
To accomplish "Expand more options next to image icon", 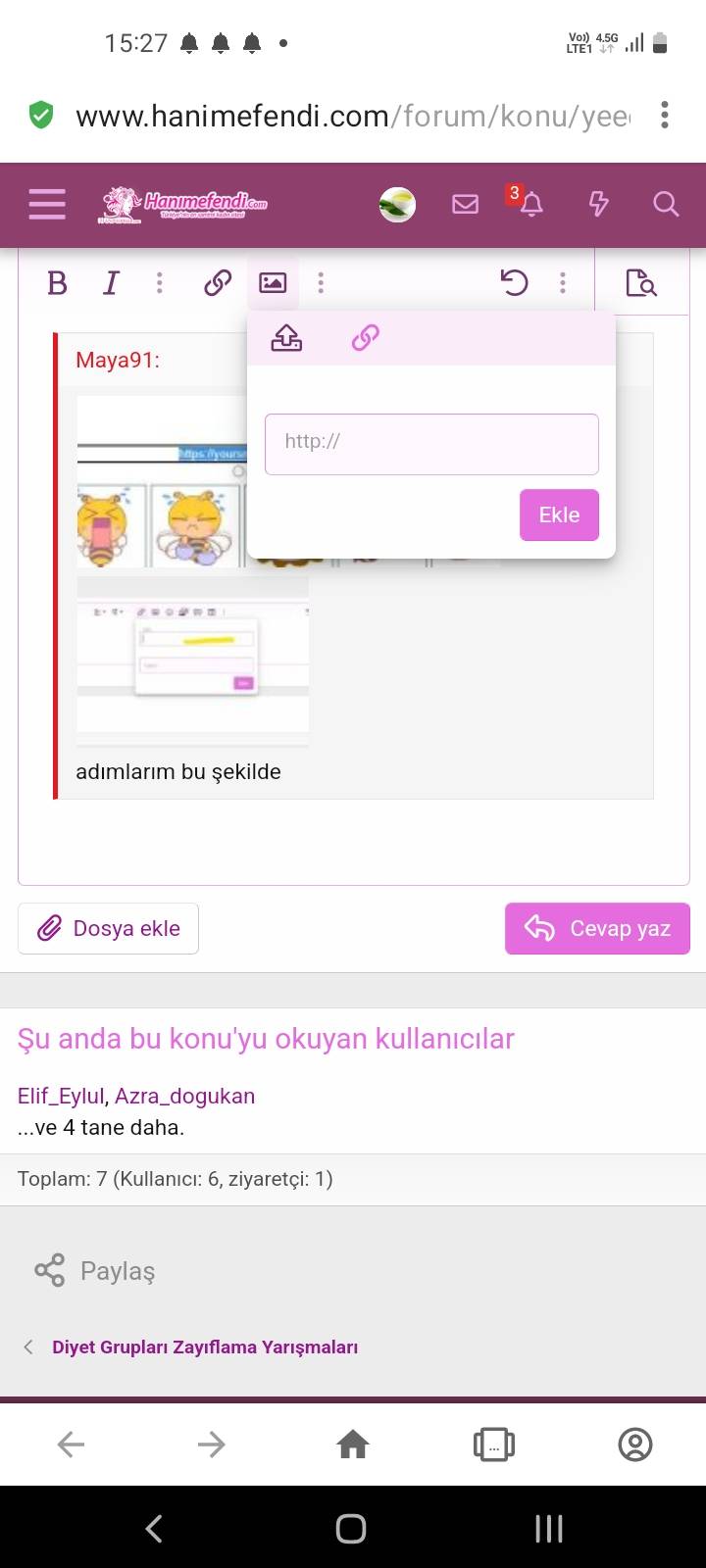I will (x=321, y=283).
